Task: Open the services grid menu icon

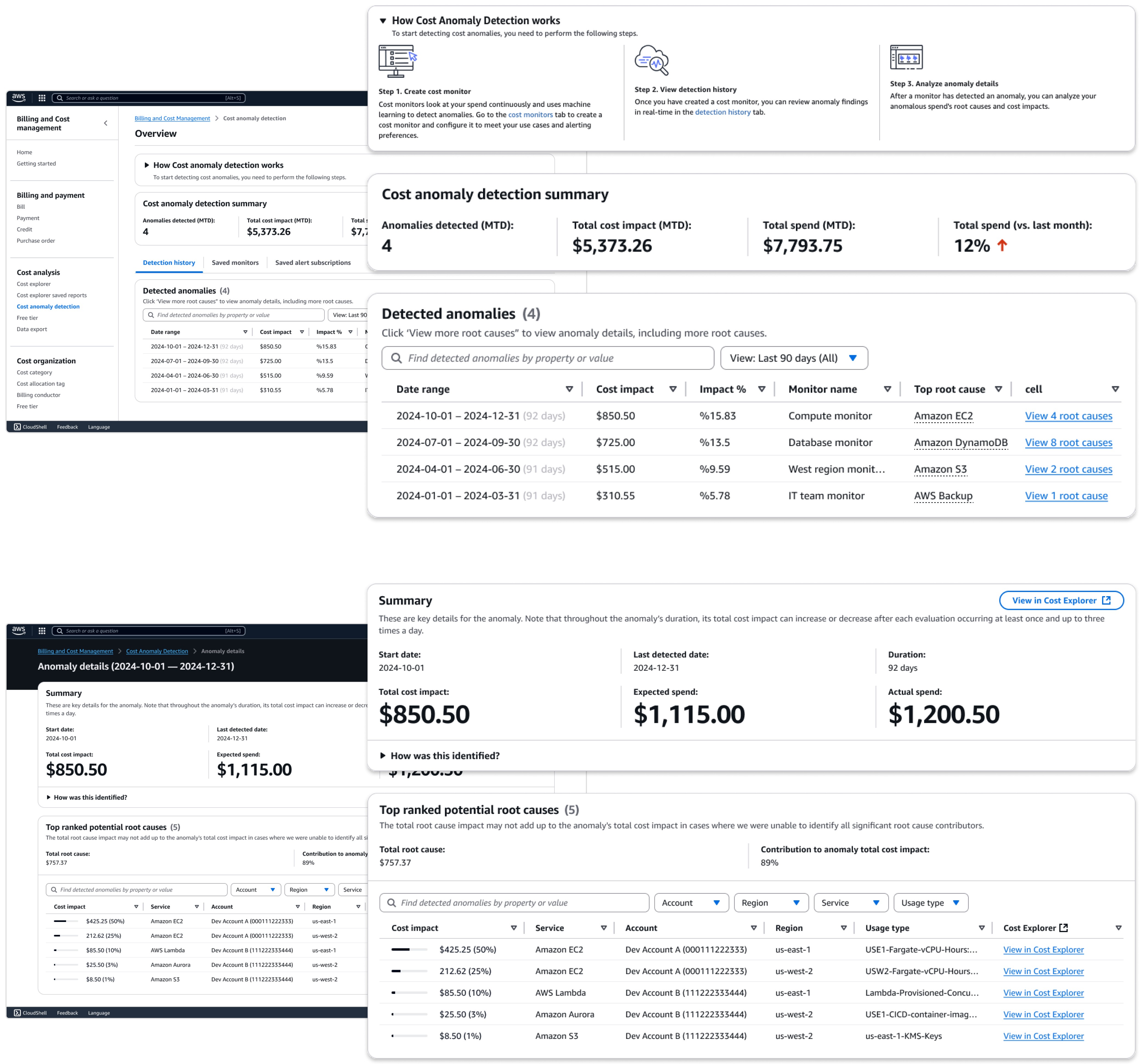Action: [x=42, y=98]
